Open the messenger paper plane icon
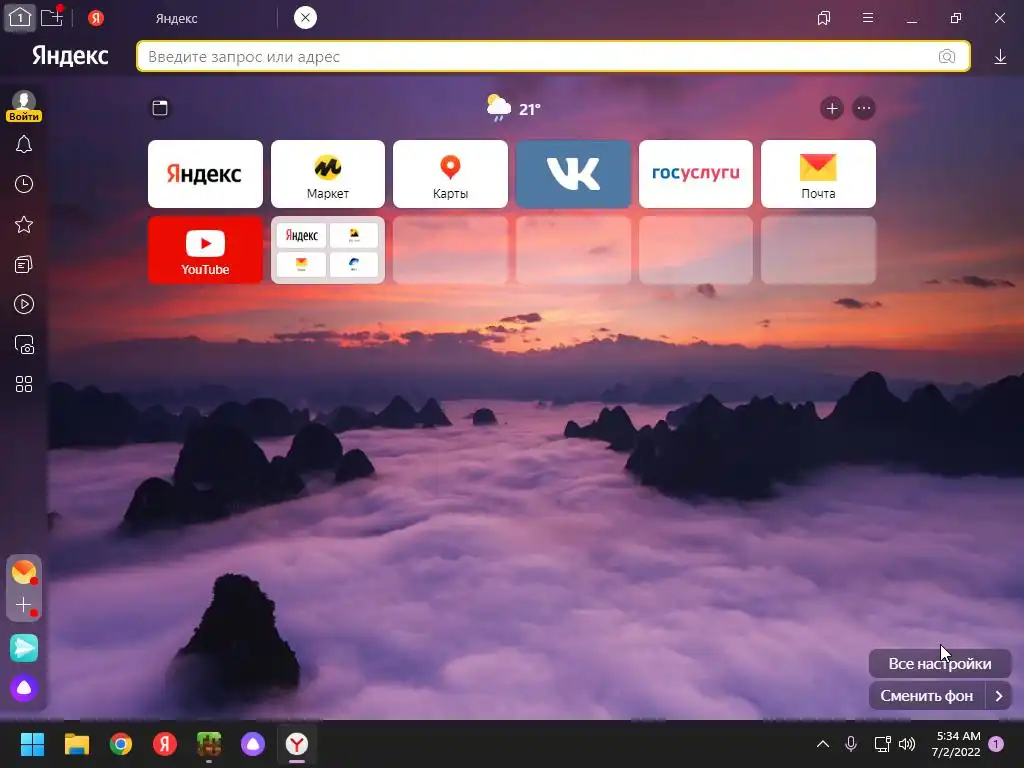The image size is (1024, 768). click(x=24, y=648)
